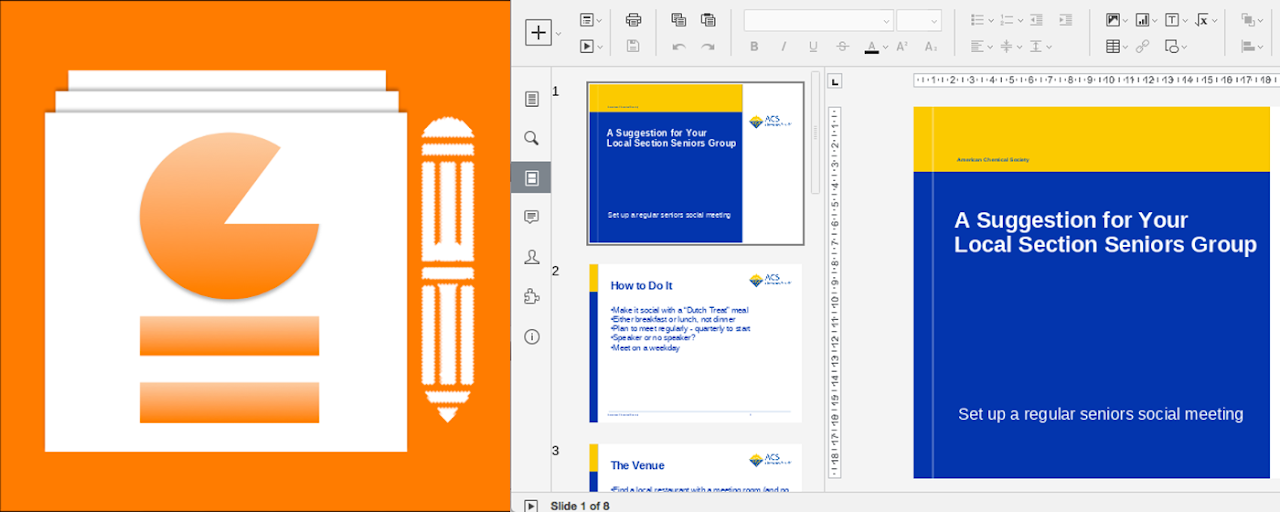Click the add new slide plus button

click(538, 33)
